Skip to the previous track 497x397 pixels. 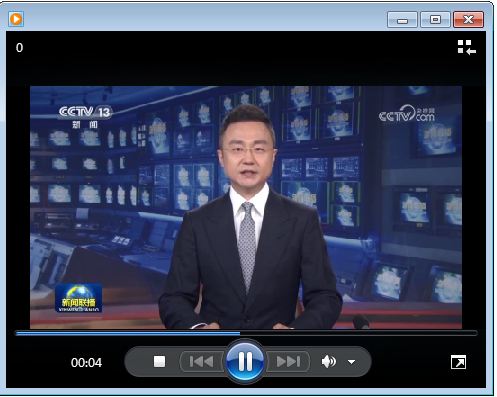point(202,361)
